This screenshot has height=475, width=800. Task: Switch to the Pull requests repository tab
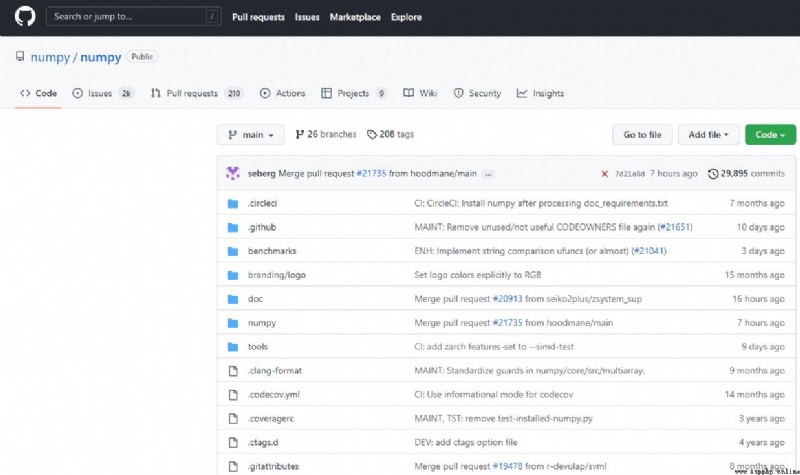pos(197,93)
